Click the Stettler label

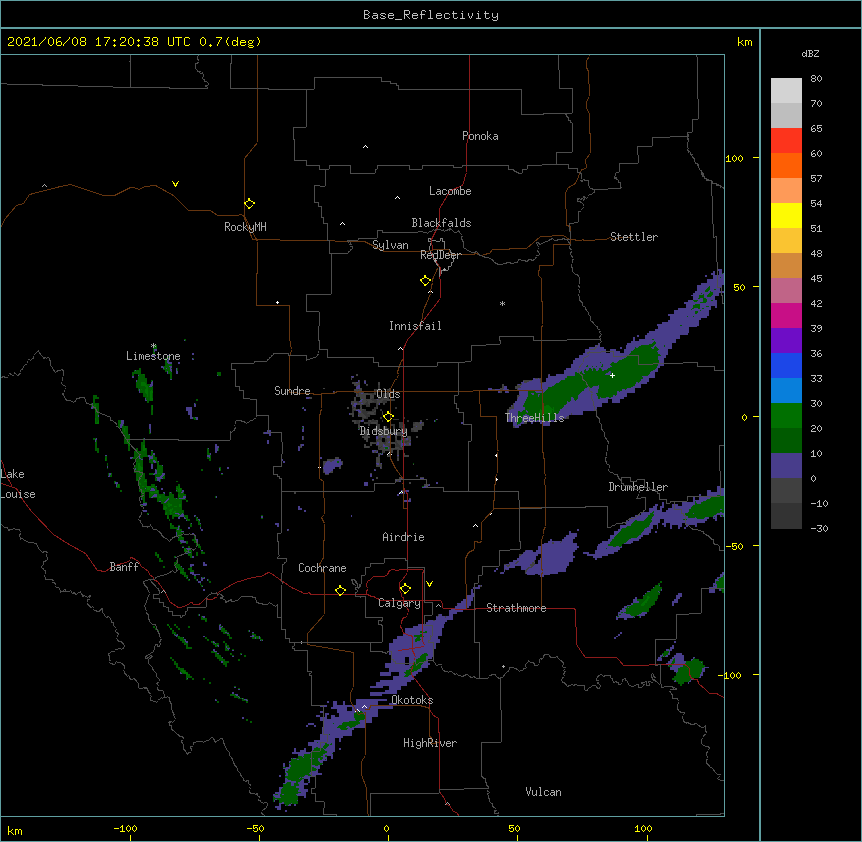pyautogui.click(x=634, y=237)
